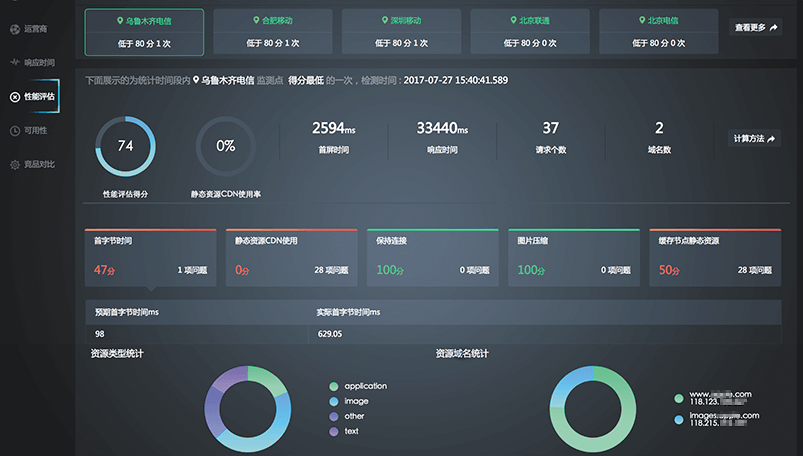Click the 运营商 globe icon in sidebar
This screenshot has width=803, height=456.
(x=14, y=28)
